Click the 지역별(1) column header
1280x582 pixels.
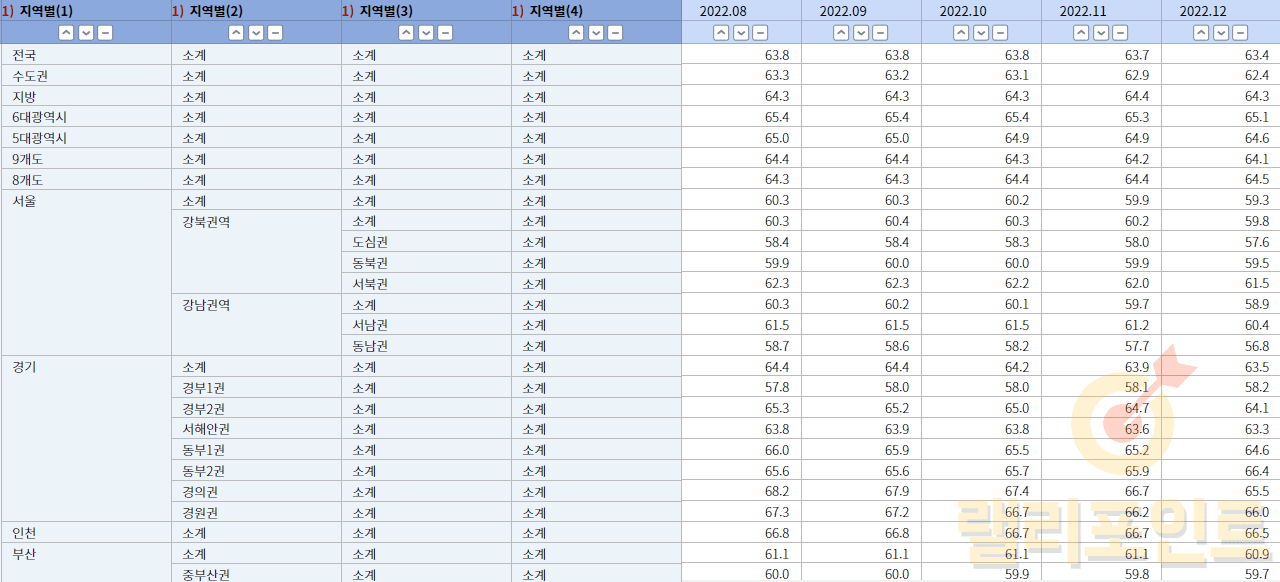[46, 11]
